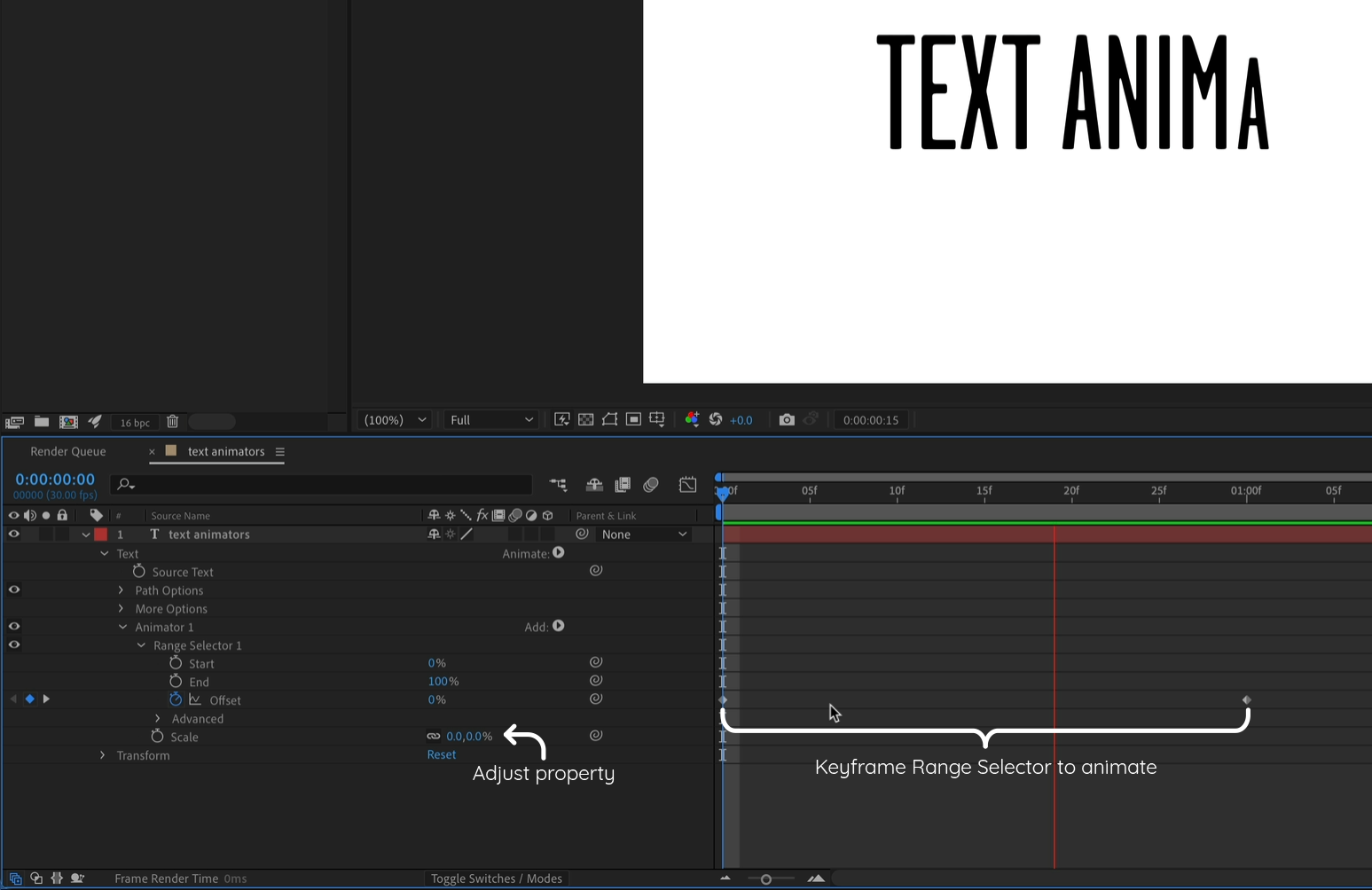Lock the text animators layer

[61, 534]
